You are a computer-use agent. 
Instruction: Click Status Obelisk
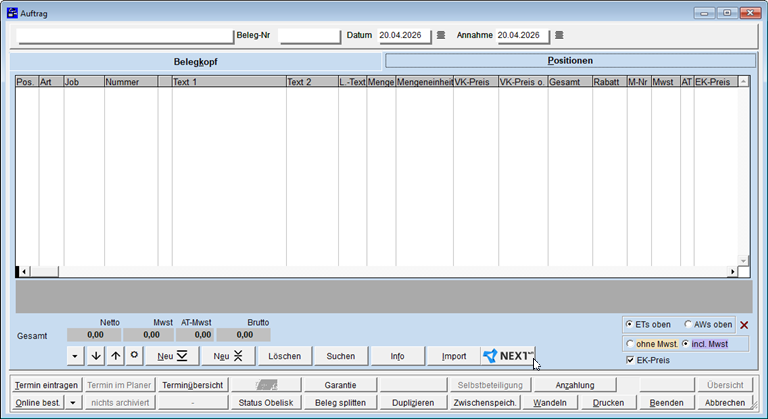[x=266, y=402]
